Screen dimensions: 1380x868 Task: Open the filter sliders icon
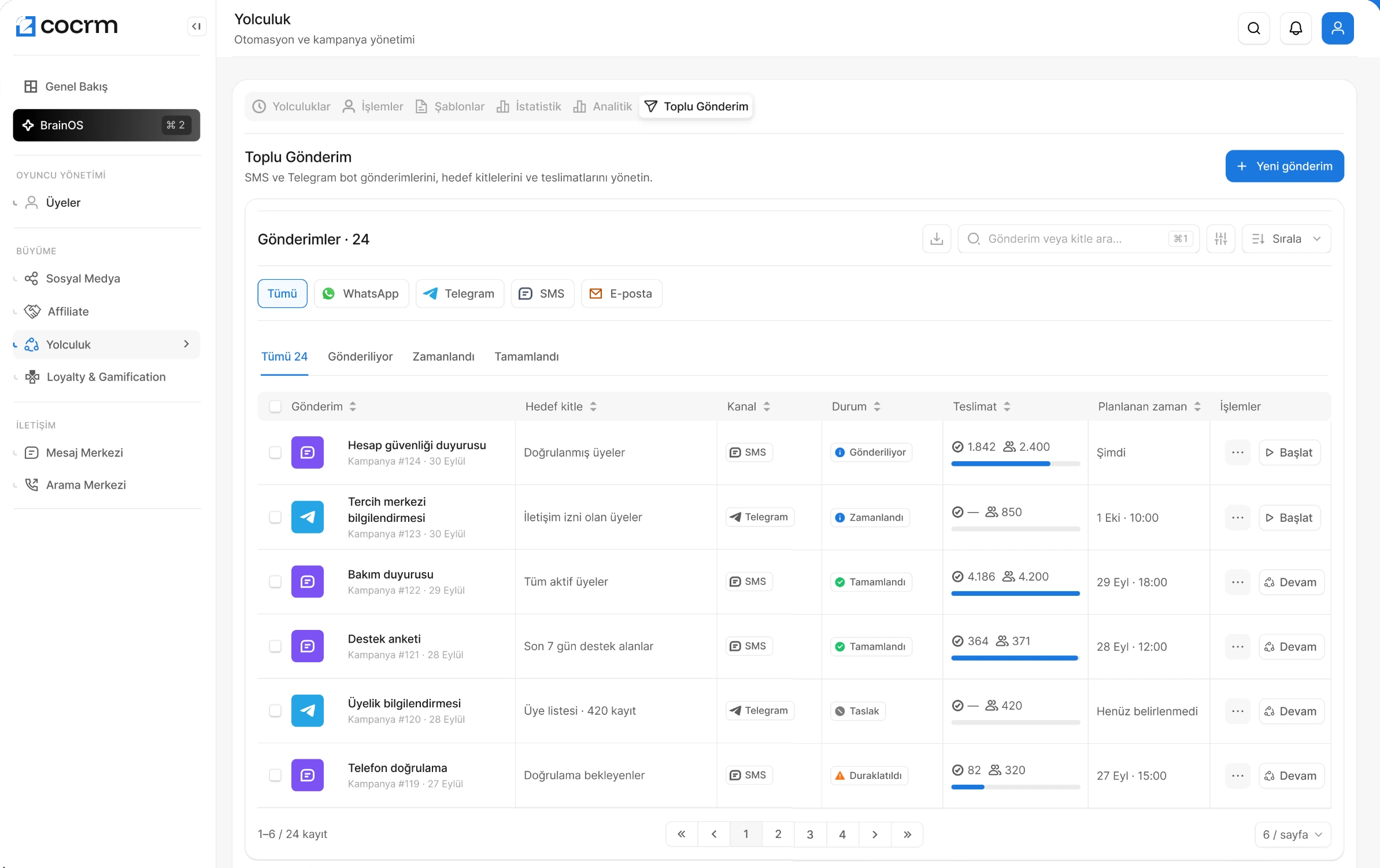pos(1220,239)
